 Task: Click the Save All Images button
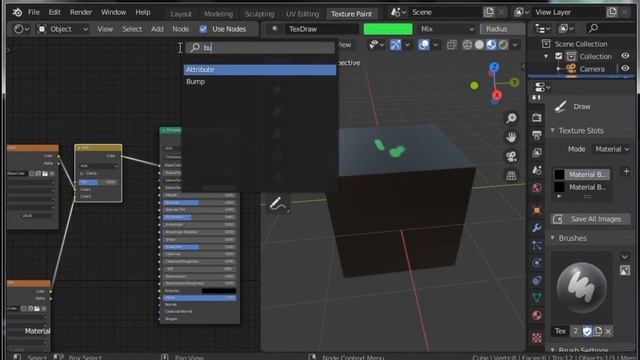pyautogui.click(x=590, y=219)
